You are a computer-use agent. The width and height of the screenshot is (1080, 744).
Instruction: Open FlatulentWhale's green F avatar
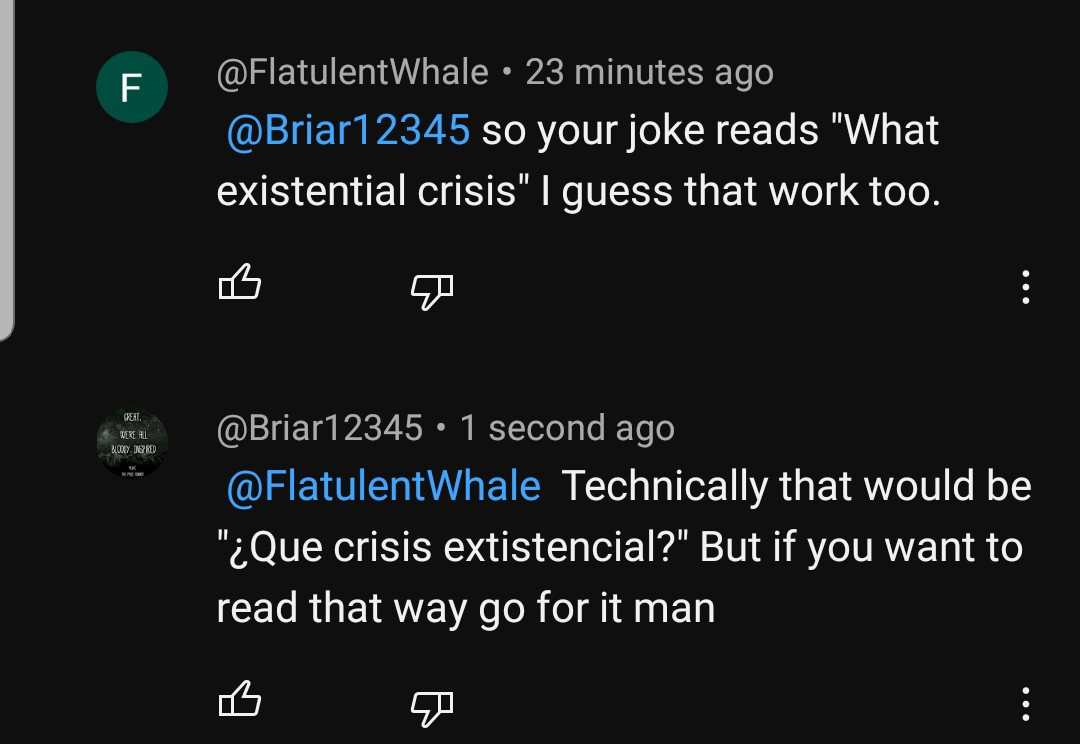pos(131,88)
